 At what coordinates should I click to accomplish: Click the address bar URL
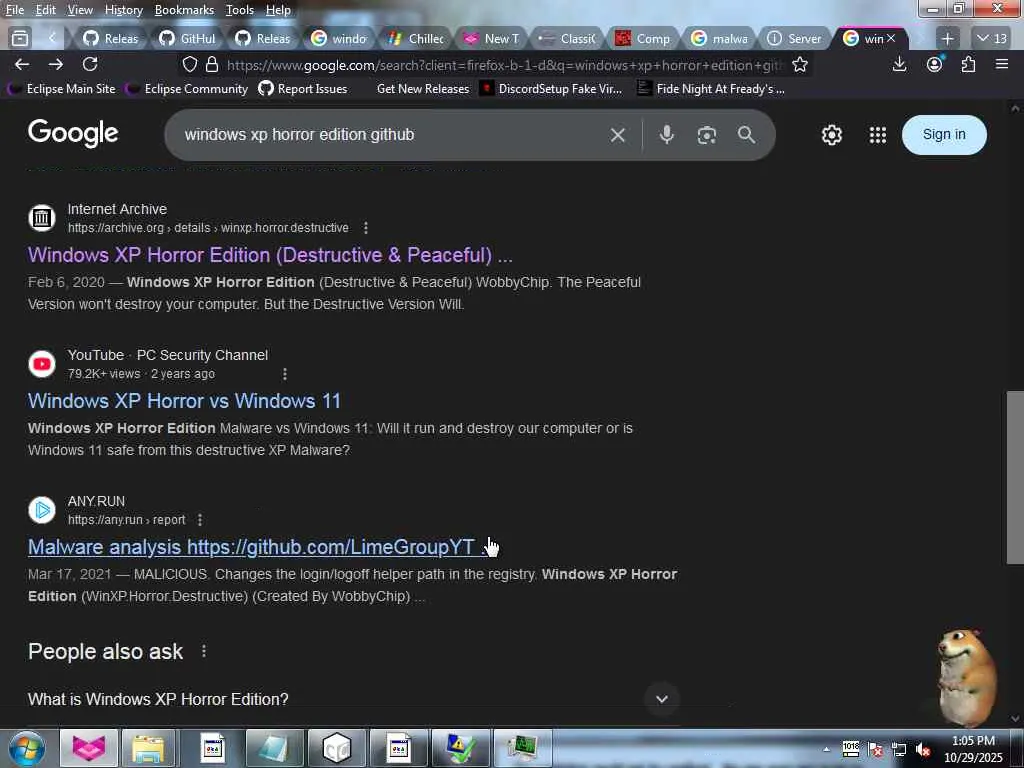pyautogui.click(x=503, y=65)
